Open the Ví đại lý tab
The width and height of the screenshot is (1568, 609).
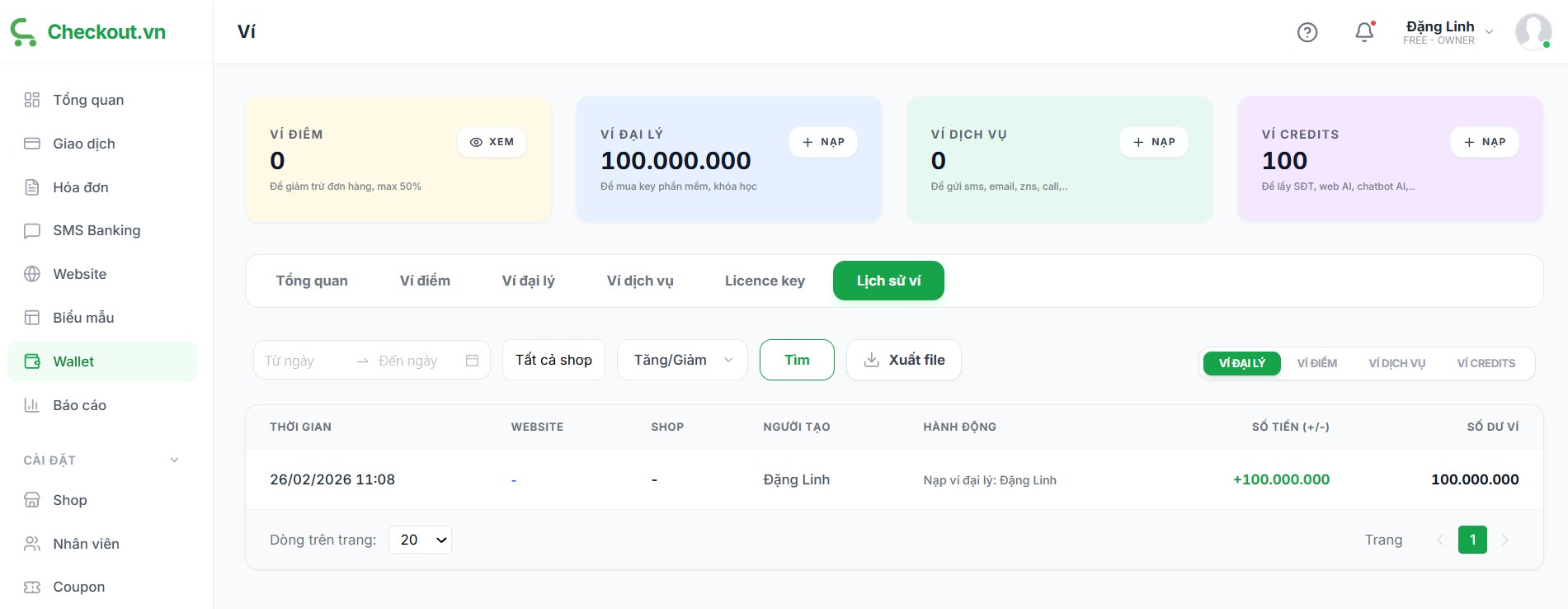(528, 281)
